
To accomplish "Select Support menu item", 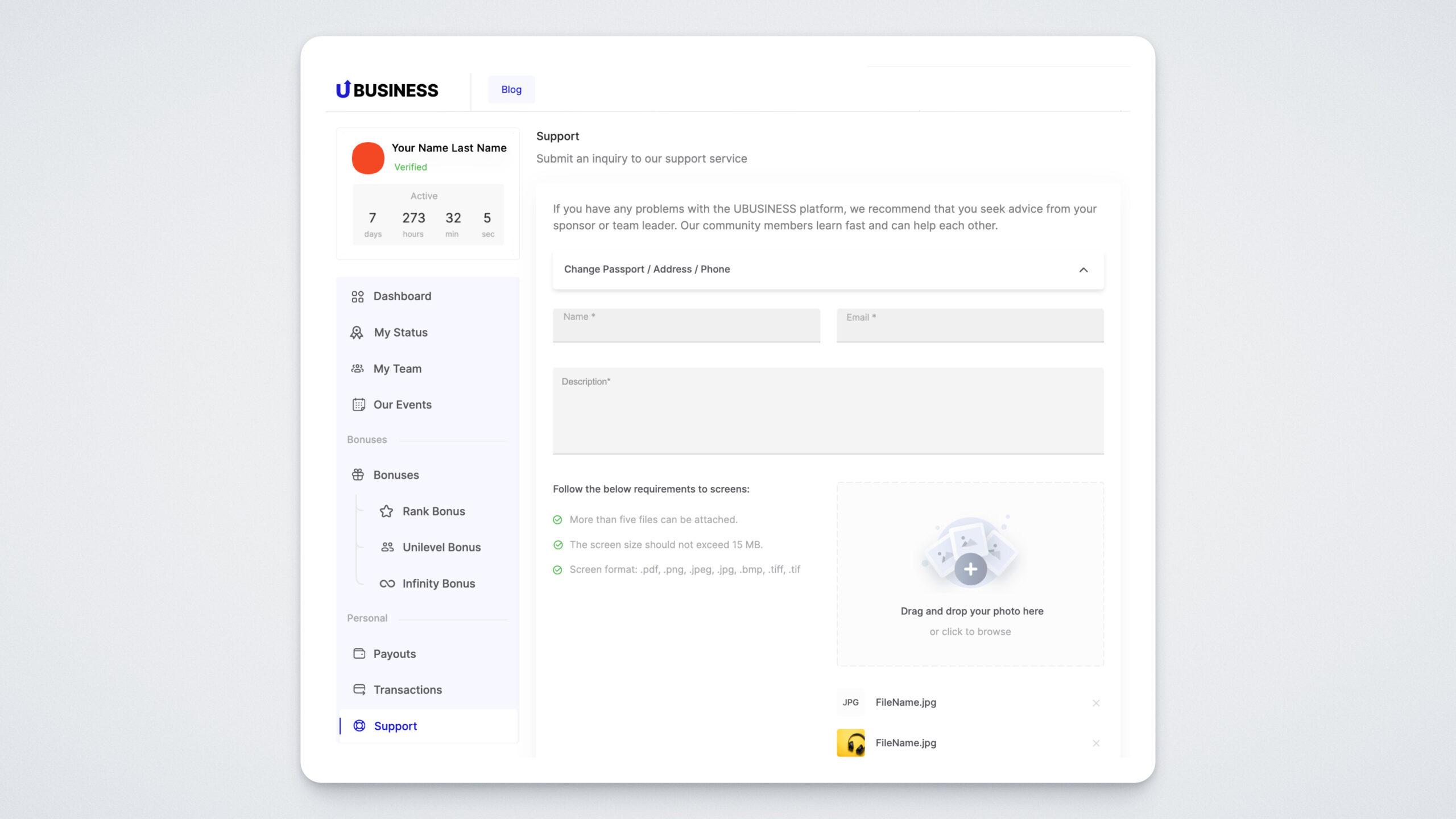I will 395,726.
